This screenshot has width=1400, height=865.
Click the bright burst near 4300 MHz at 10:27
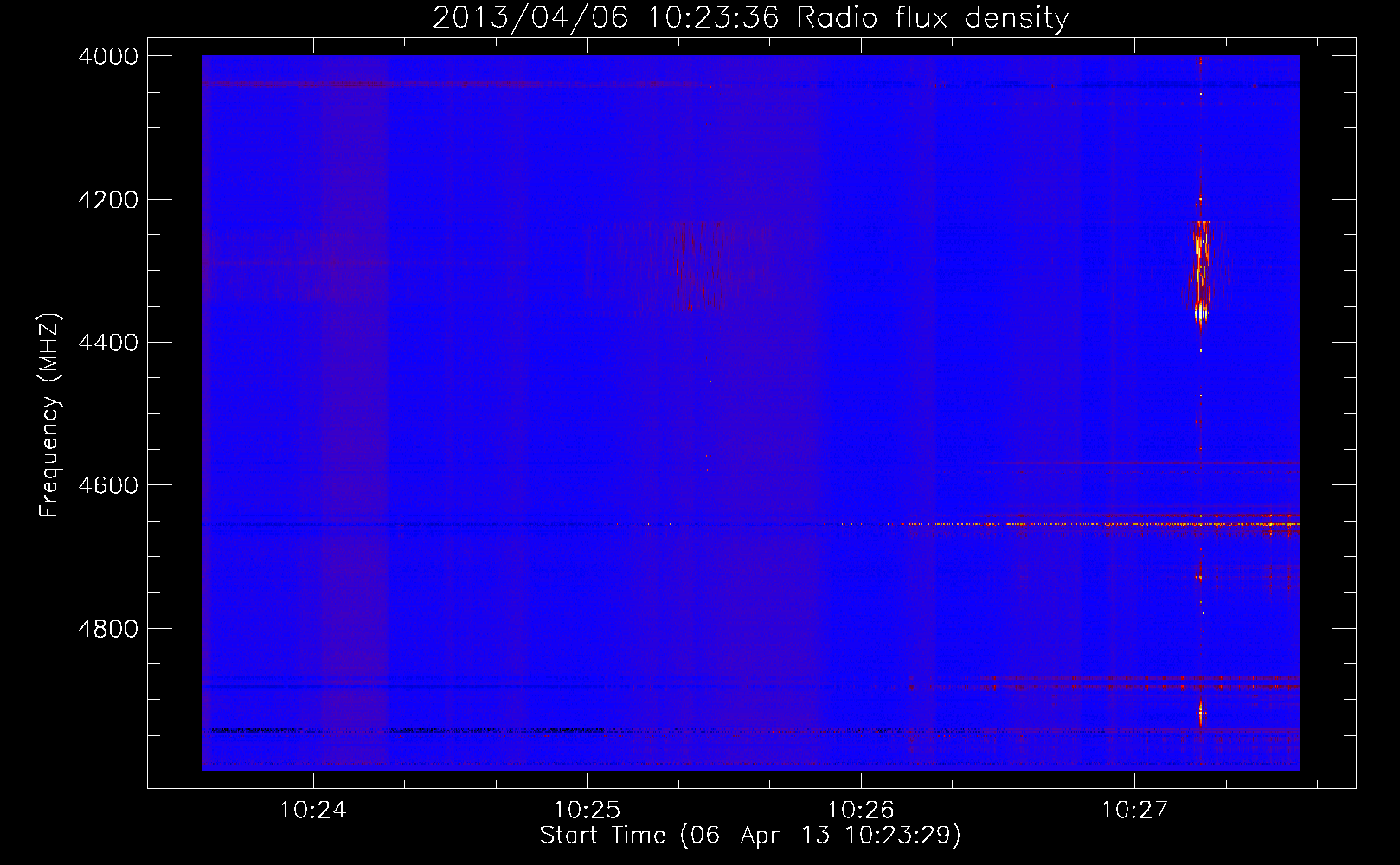click(1201, 272)
